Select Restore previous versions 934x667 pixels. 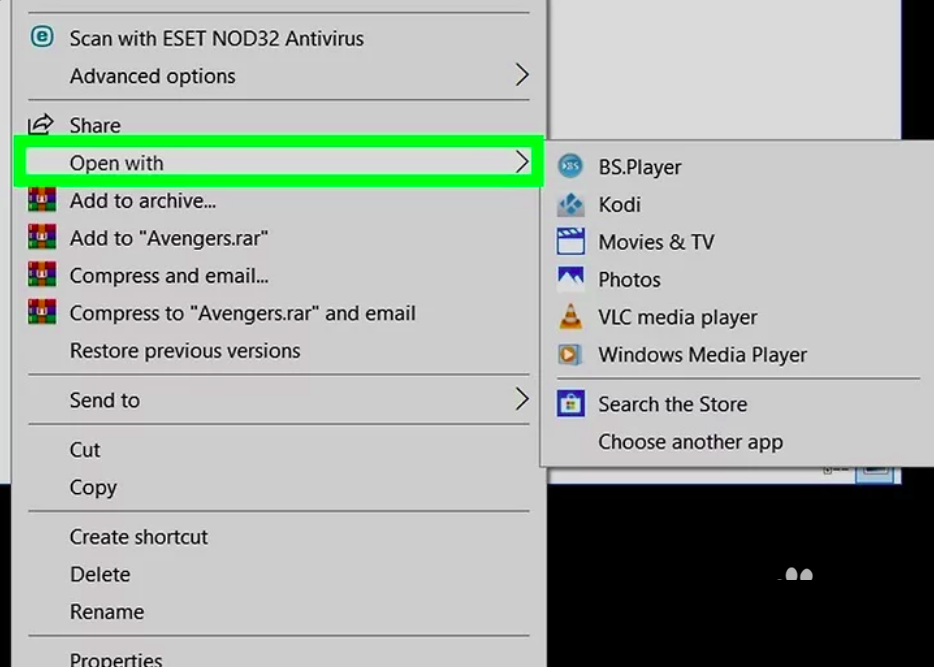279,350
